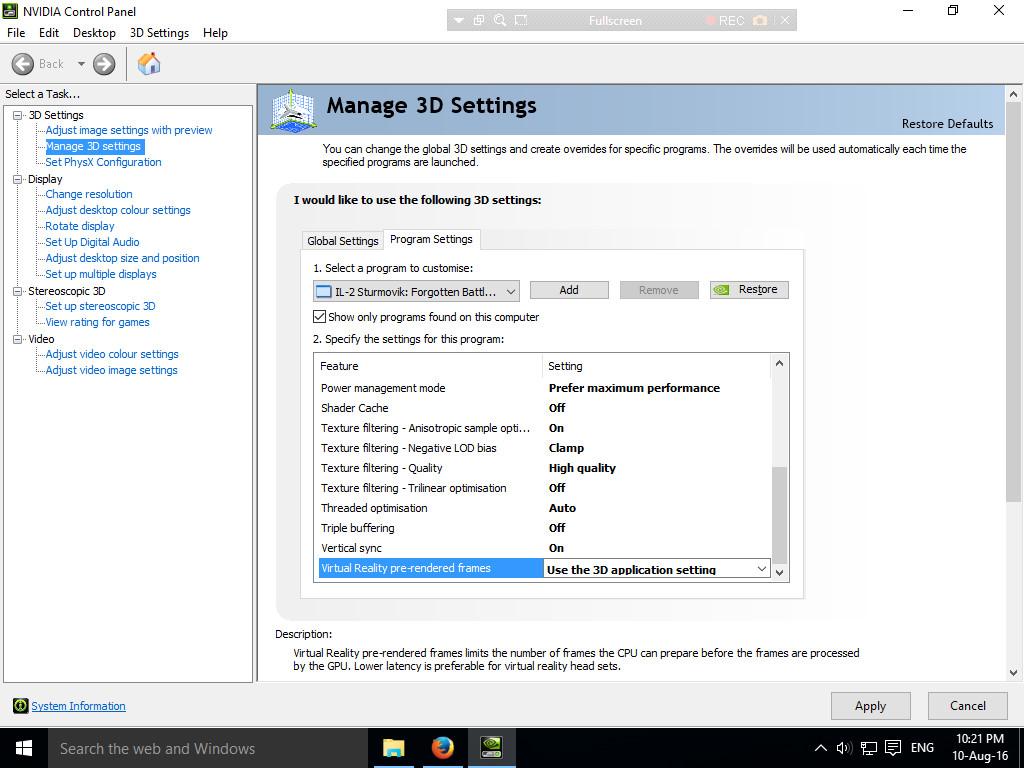This screenshot has width=1024, height=768.
Task: Switch to the Global Settings tab
Action: 343,241
